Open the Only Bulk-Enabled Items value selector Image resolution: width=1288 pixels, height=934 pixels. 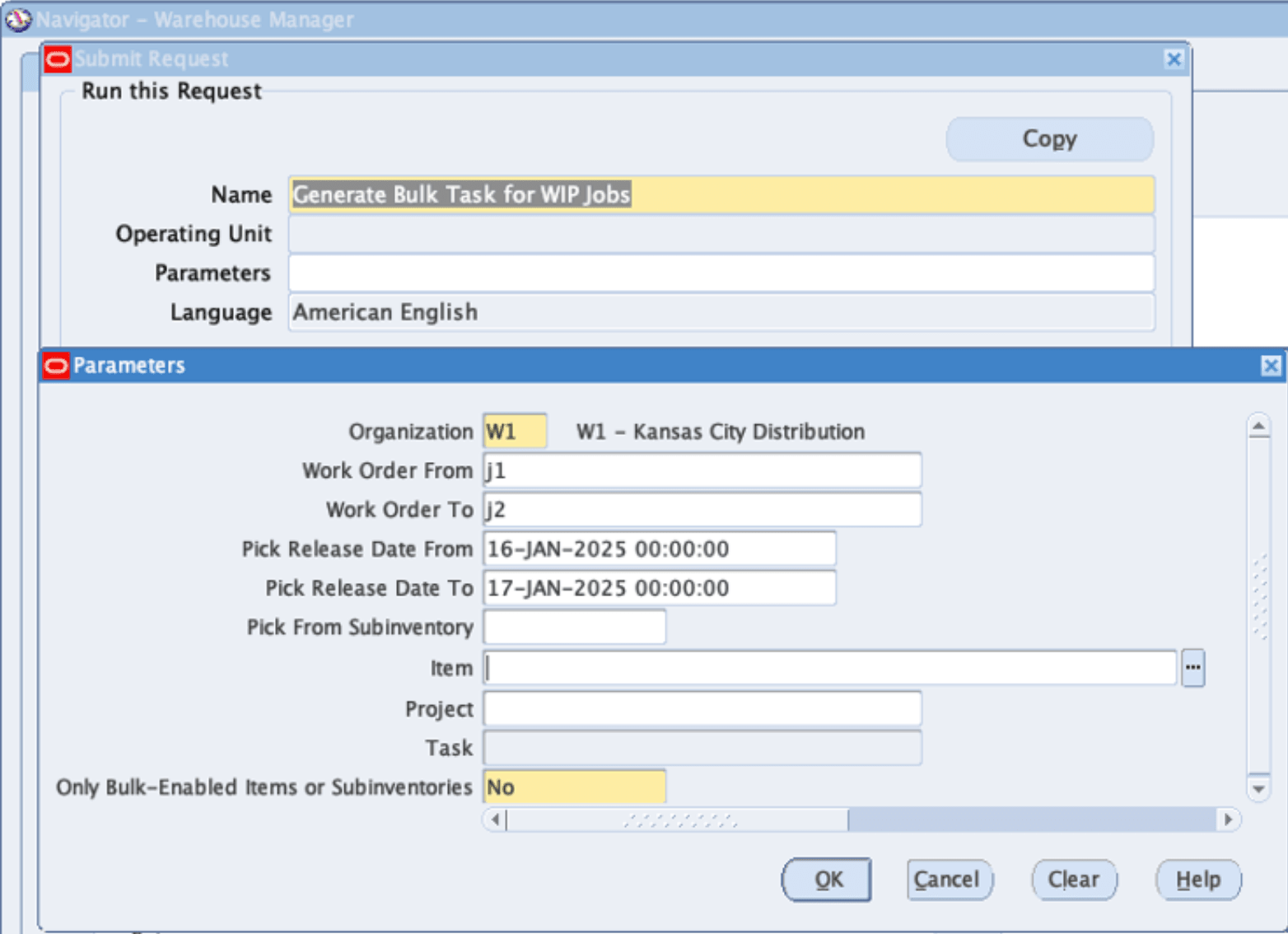point(574,787)
